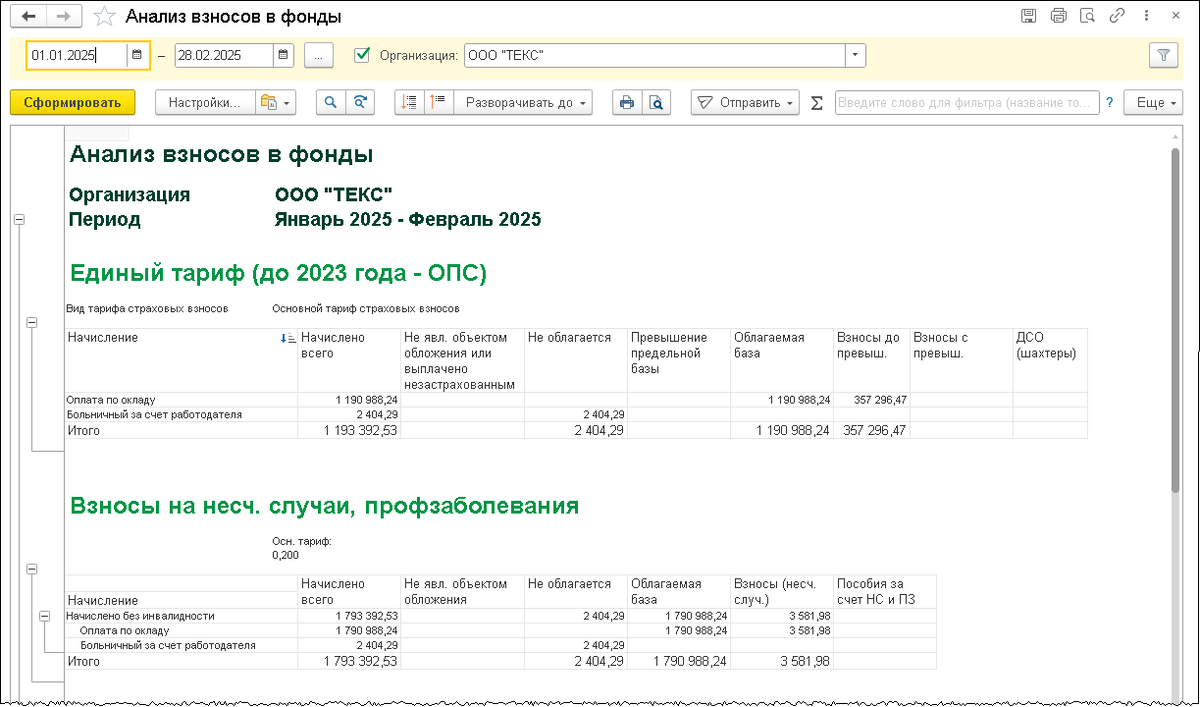The width and height of the screenshot is (1200, 707).
Task: Open period selection with the ellipsis button
Action: (318, 56)
